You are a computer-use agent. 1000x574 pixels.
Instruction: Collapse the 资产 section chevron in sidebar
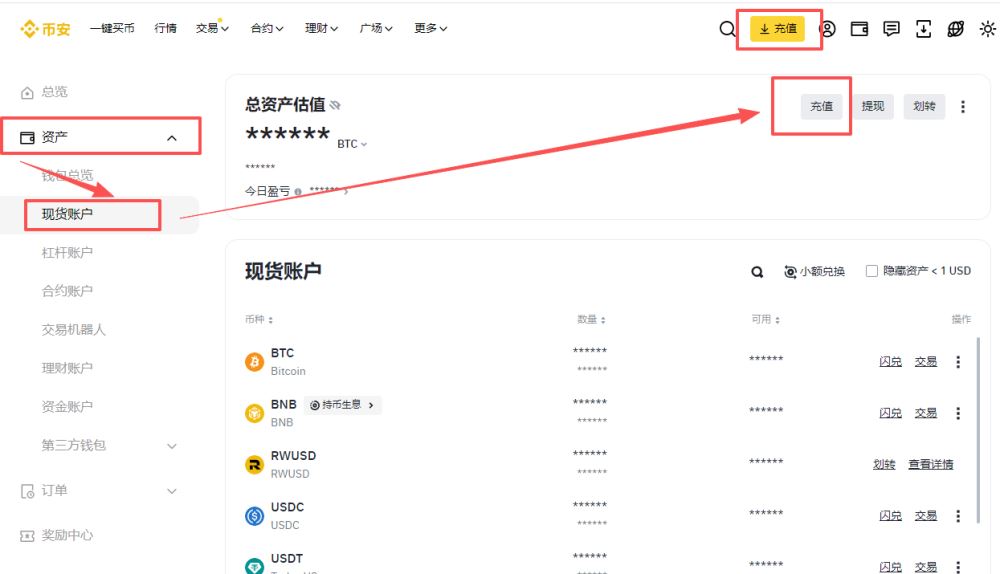(172, 138)
